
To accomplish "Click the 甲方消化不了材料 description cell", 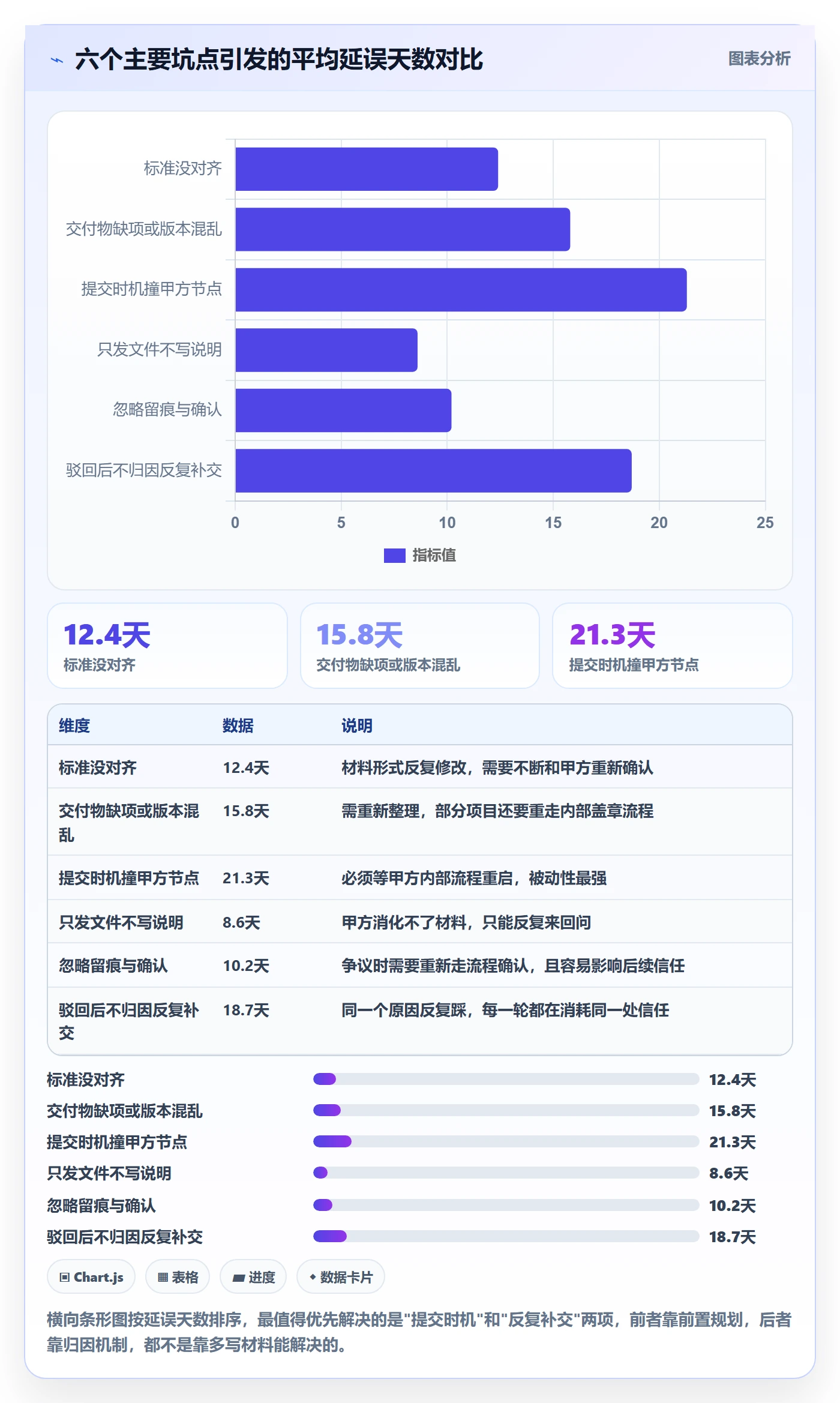I will click(466, 922).
